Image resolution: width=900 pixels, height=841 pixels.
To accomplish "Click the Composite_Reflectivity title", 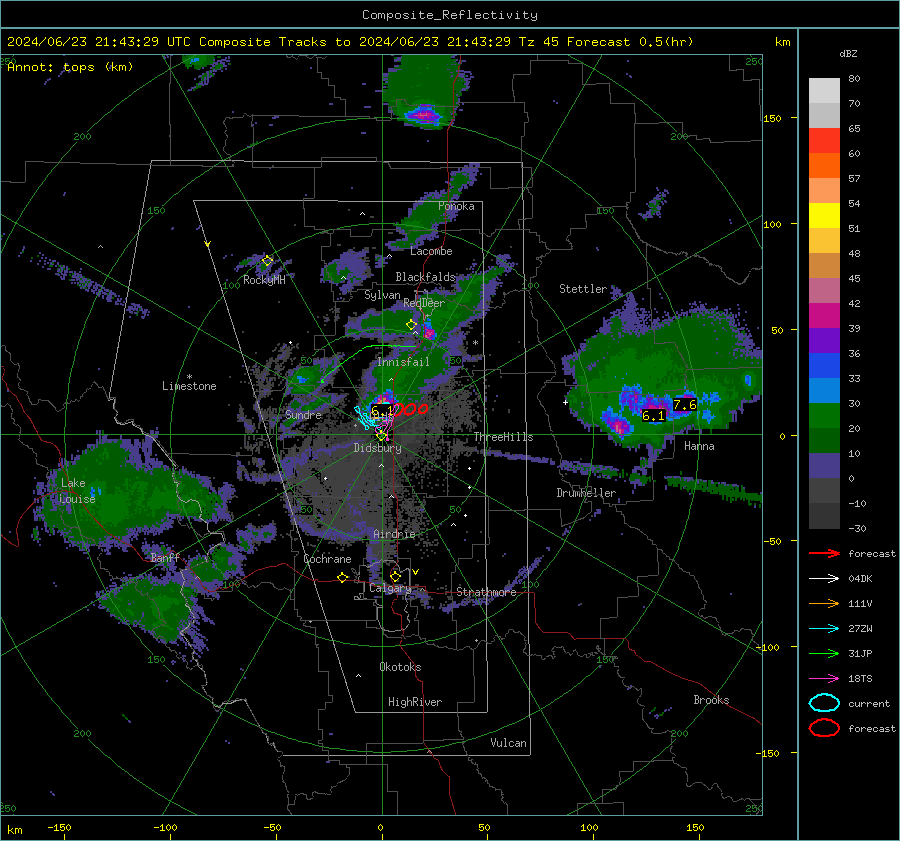I will 449,15.
